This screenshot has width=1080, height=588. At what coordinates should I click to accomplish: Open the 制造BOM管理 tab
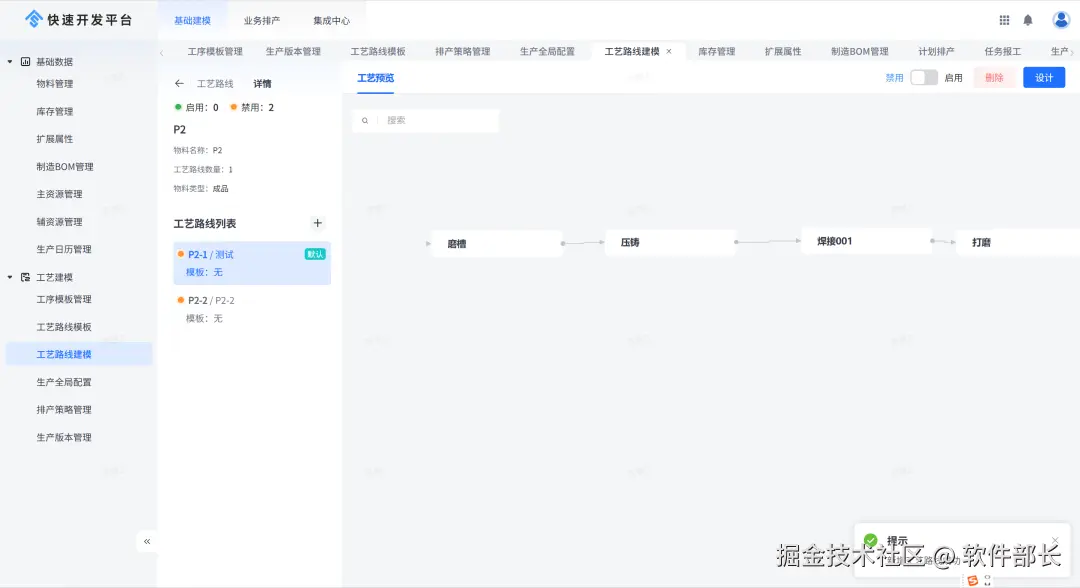[860, 51]
